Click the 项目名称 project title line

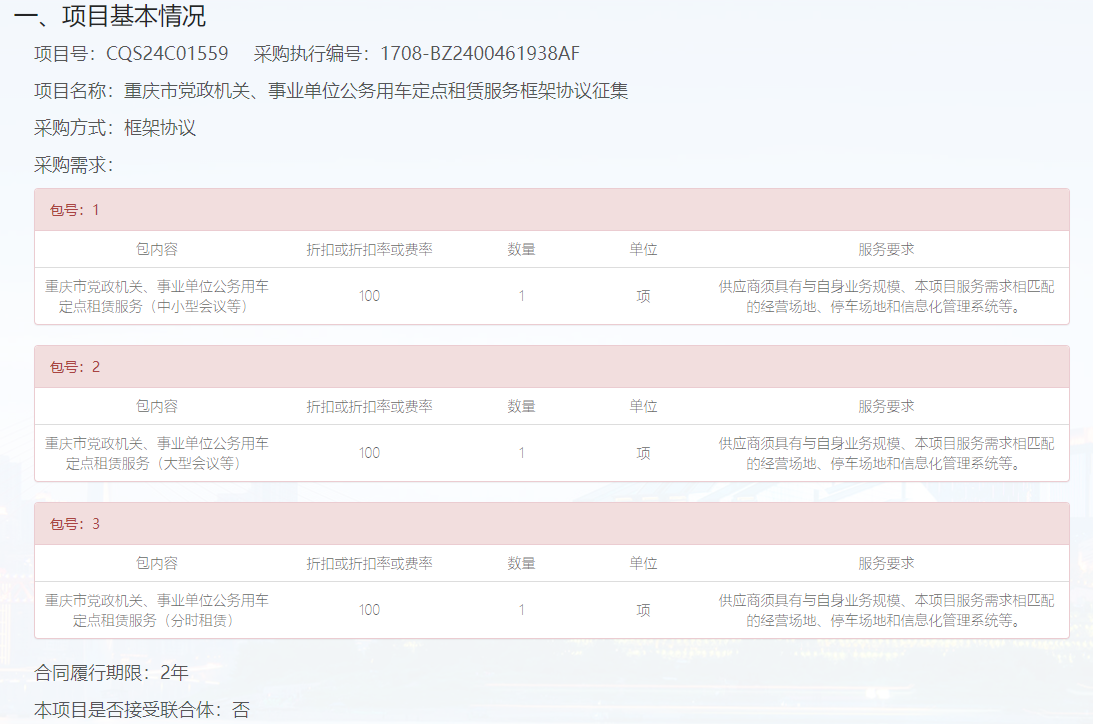click(x=331, y=91)
